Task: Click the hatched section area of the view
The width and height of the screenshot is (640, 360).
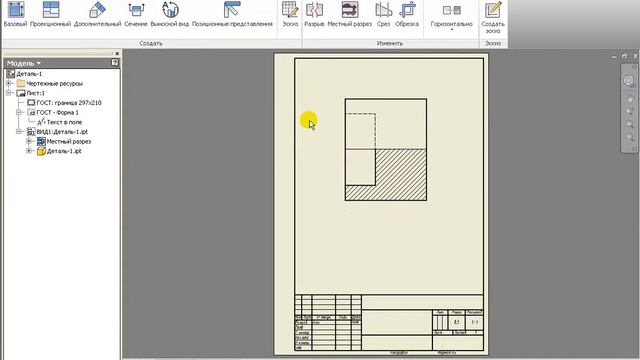Action: [x=401, y=175]
